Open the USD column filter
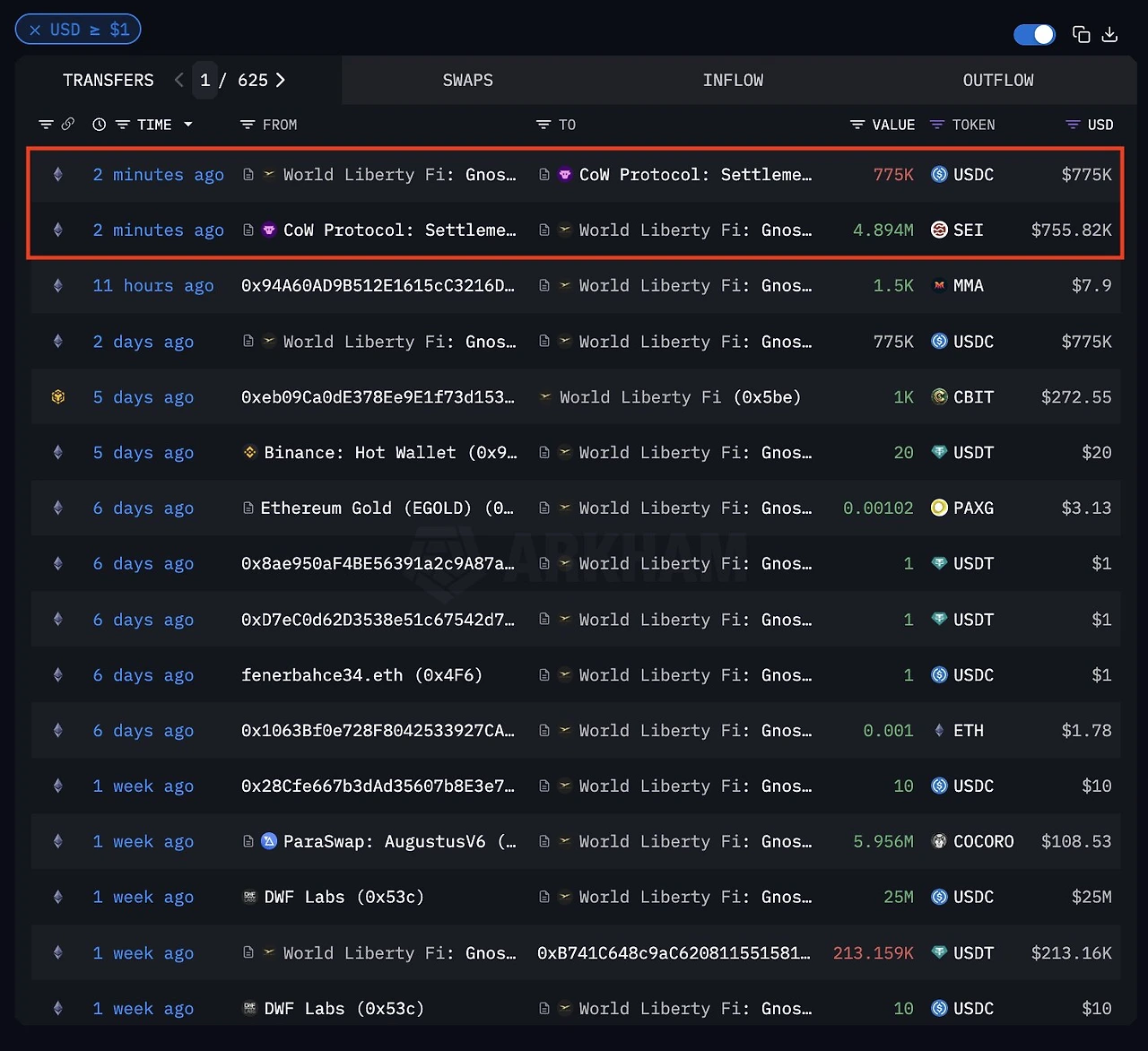The image size is (1148, 1051). click(1073, 125)
